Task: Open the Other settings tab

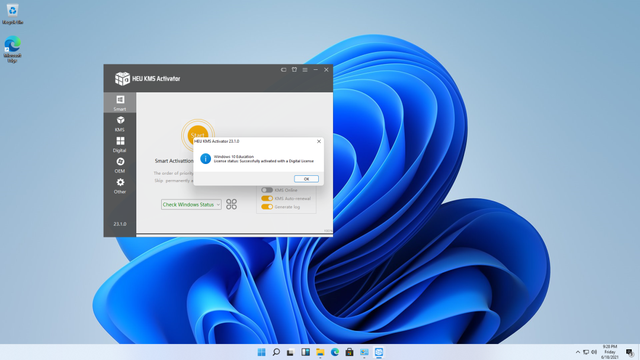Action: [x=120, y=186]
